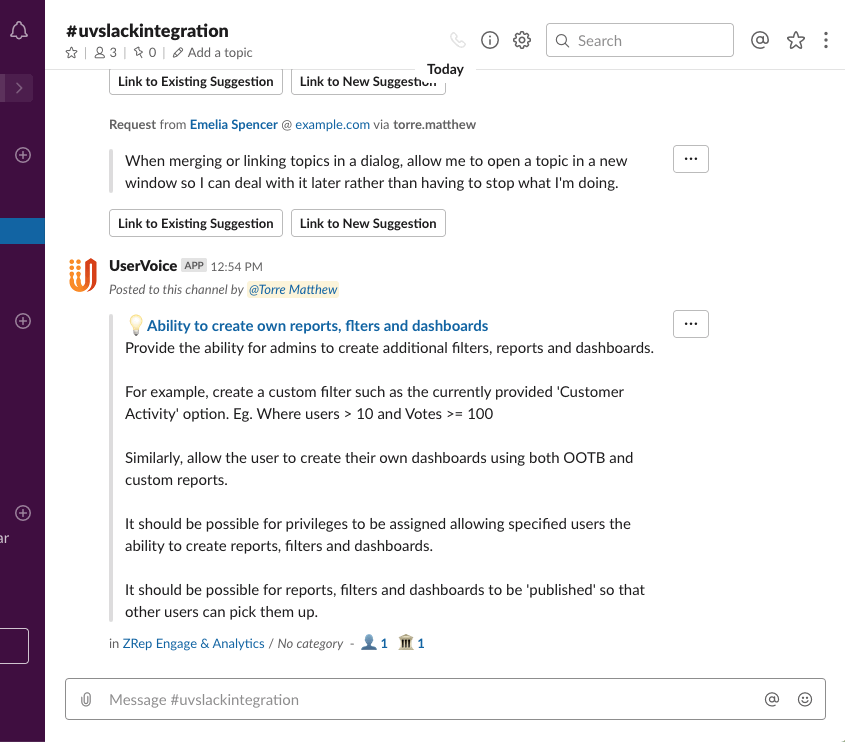The height and width of the screenshot is (742, 845).
Task: Click the lowest plus icon in sidebar
Action: 23,513
